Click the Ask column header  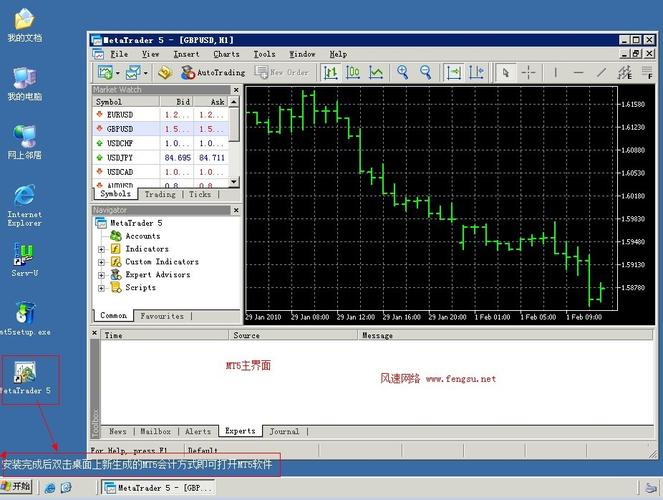211,101
